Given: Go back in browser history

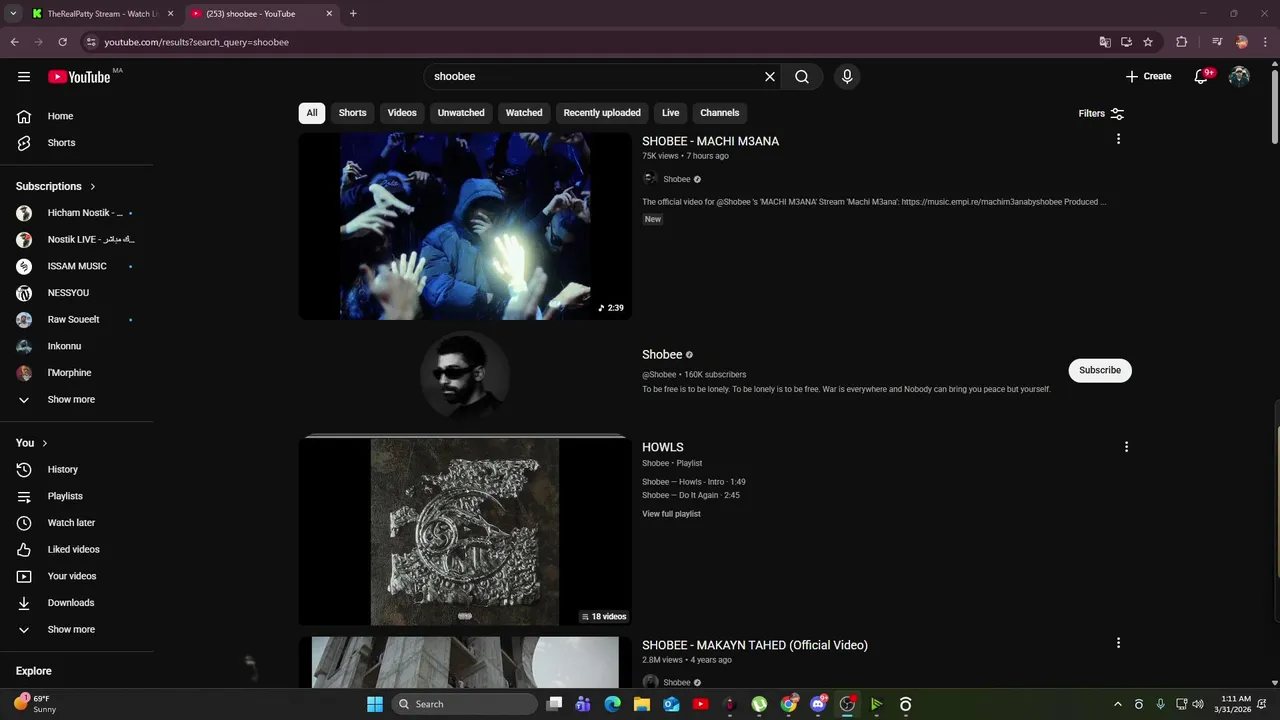Looking at the screenshot, I should click(x=14, y=42).
